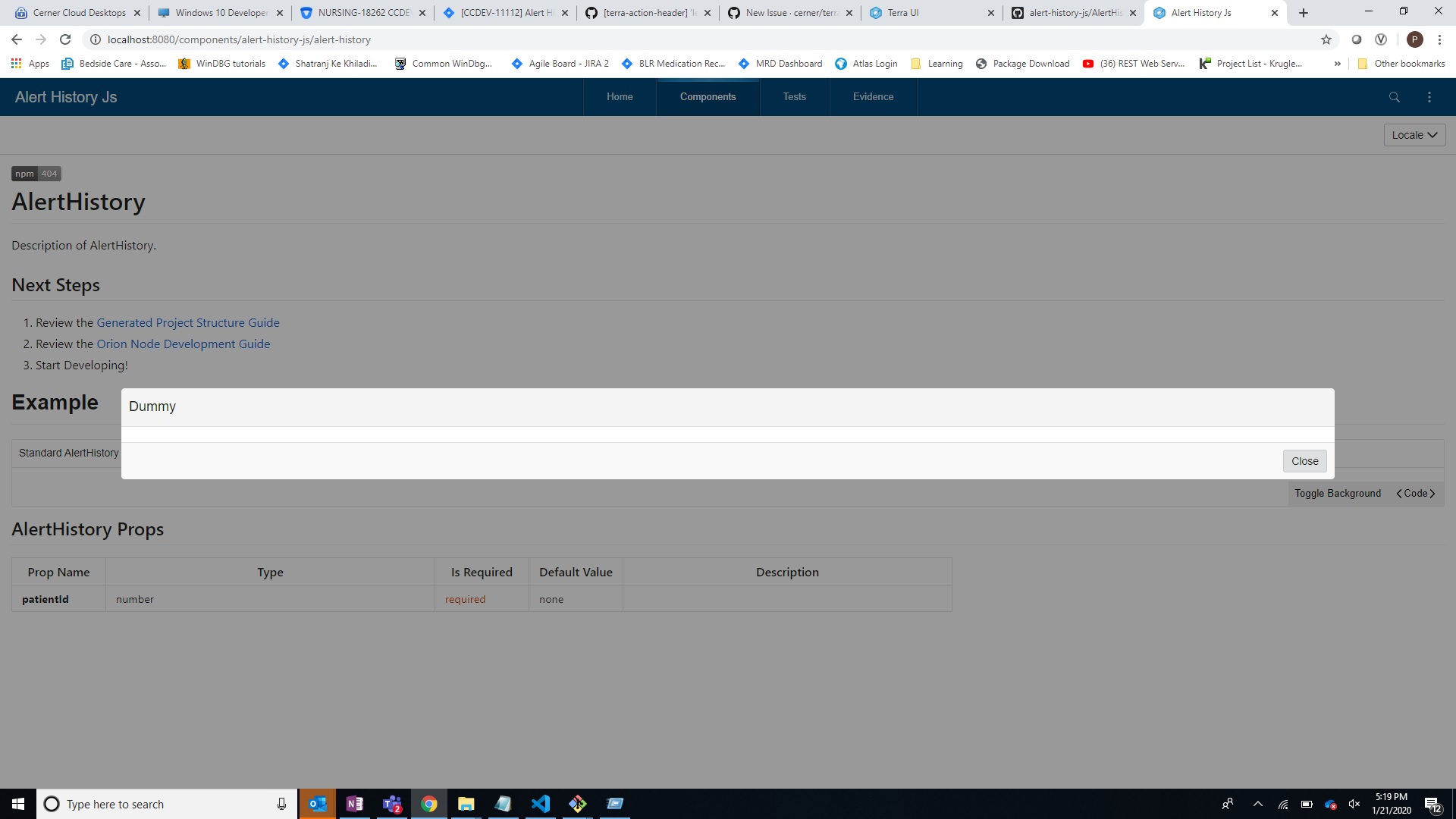Toggle the speaker volume icon in system tray
The height and width of the screenshot is (819, 1456).
1354,804
